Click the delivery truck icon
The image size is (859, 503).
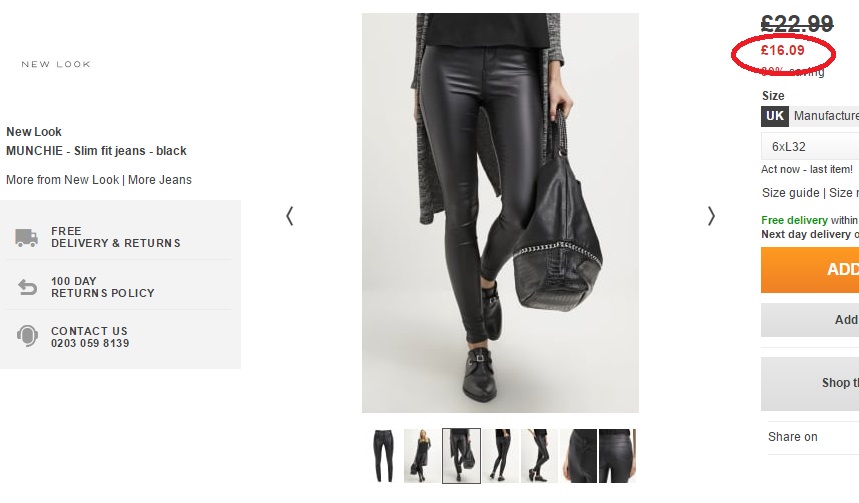point(26,237)
